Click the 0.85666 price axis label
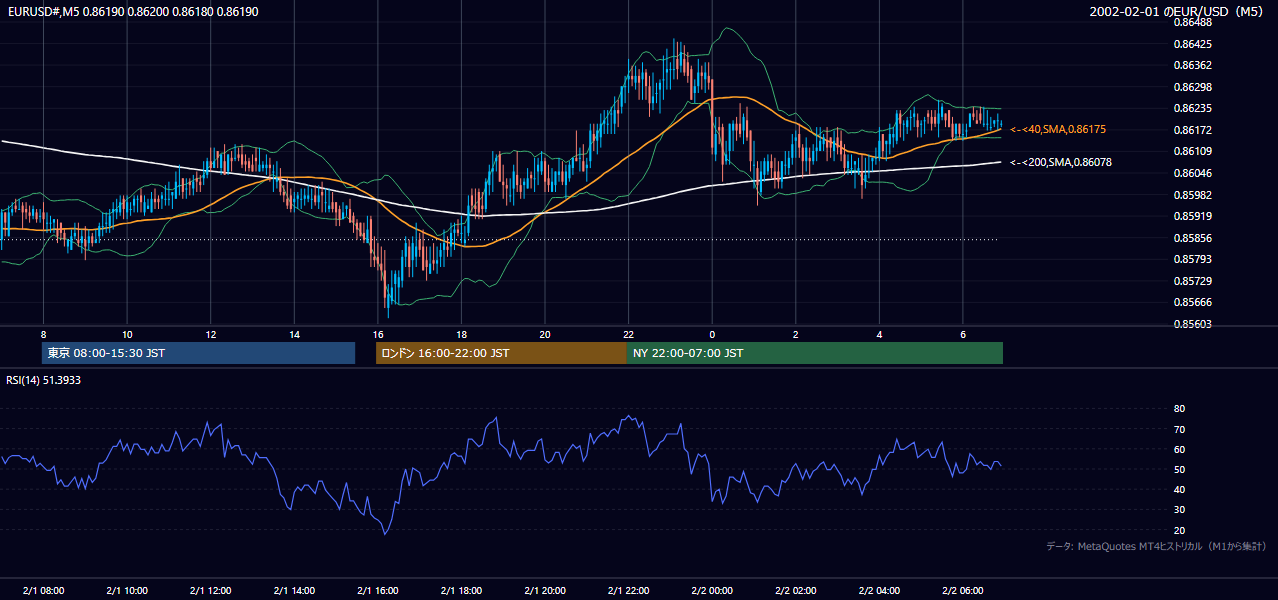The width and height of the screenshot is (1278, 600). 1192,302
